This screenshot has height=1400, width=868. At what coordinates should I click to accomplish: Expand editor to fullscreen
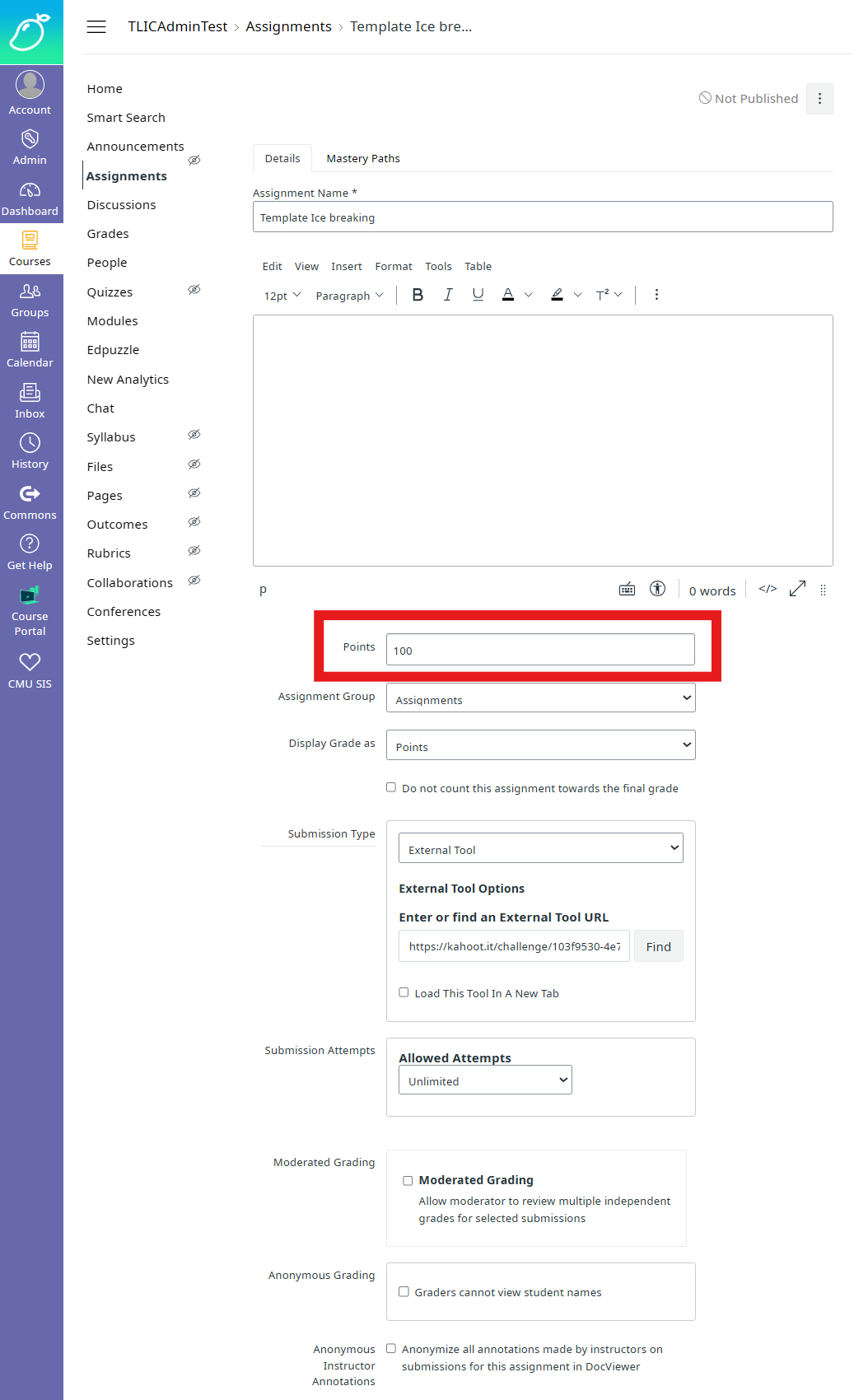pos(797,589)
